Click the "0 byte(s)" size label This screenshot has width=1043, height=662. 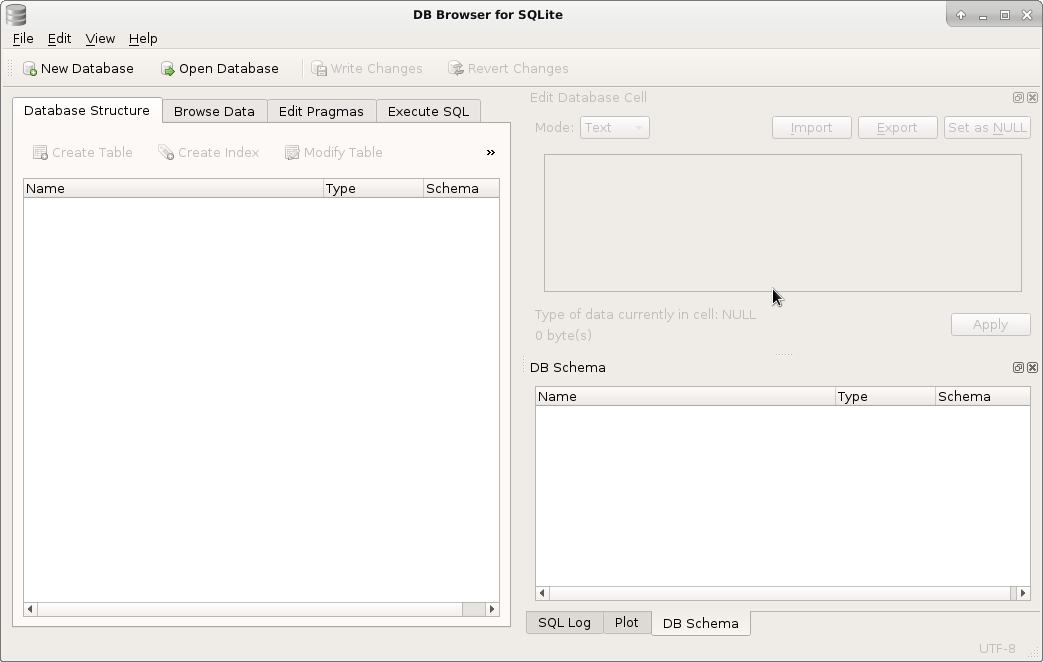tap(563, 335)
